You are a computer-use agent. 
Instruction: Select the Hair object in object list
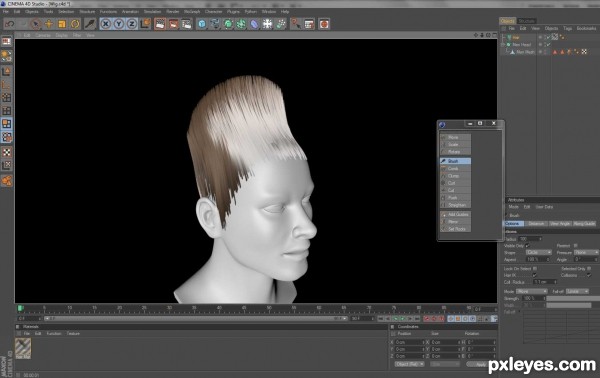(x=516, y=37)
